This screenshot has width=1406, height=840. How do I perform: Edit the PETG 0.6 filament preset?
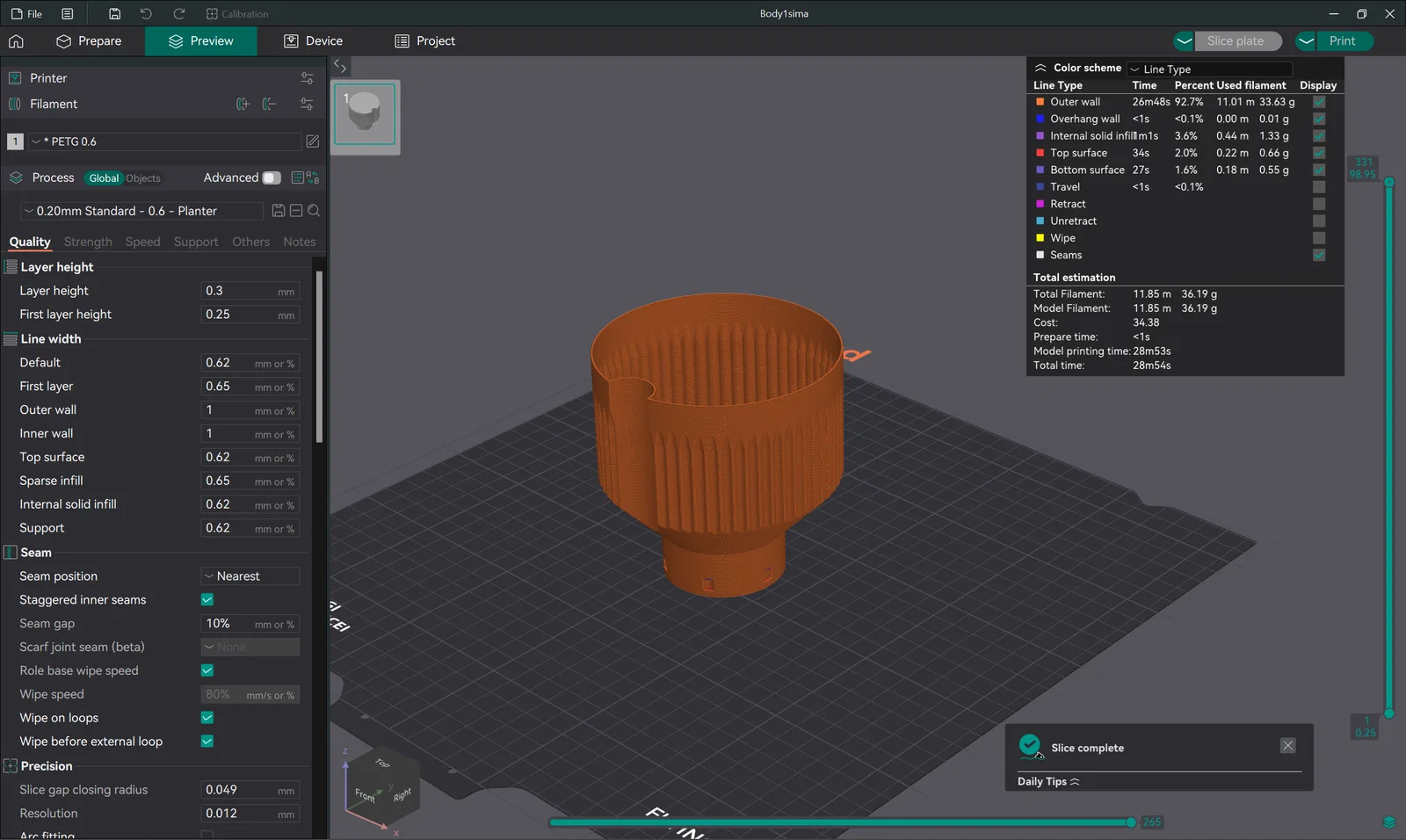click(x=312, y=141)
